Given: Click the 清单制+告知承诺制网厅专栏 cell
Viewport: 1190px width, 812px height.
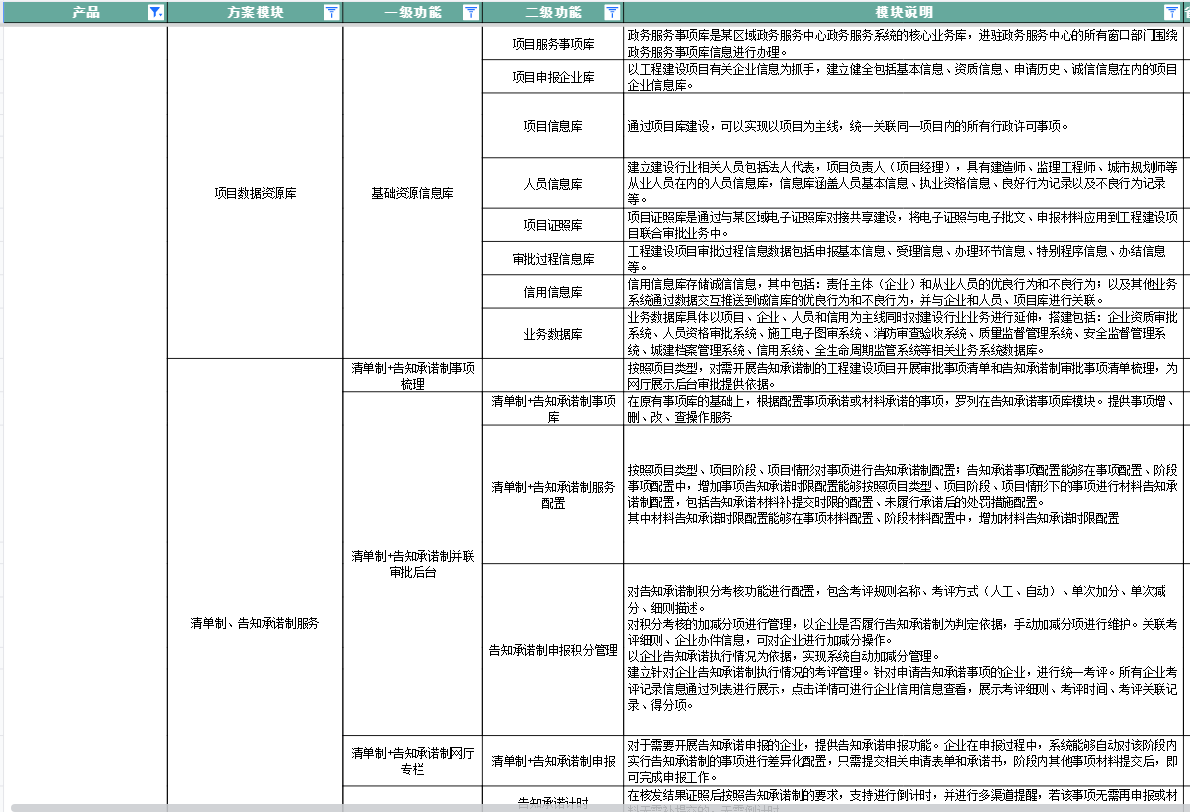Looking at the screenshot, I should click(412, 760).
